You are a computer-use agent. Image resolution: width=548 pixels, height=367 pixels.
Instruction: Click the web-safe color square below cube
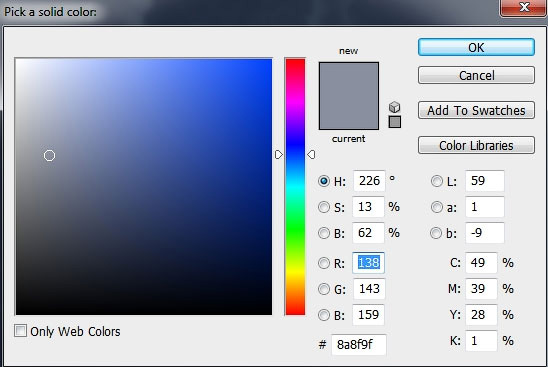click(x=395, y=122)
